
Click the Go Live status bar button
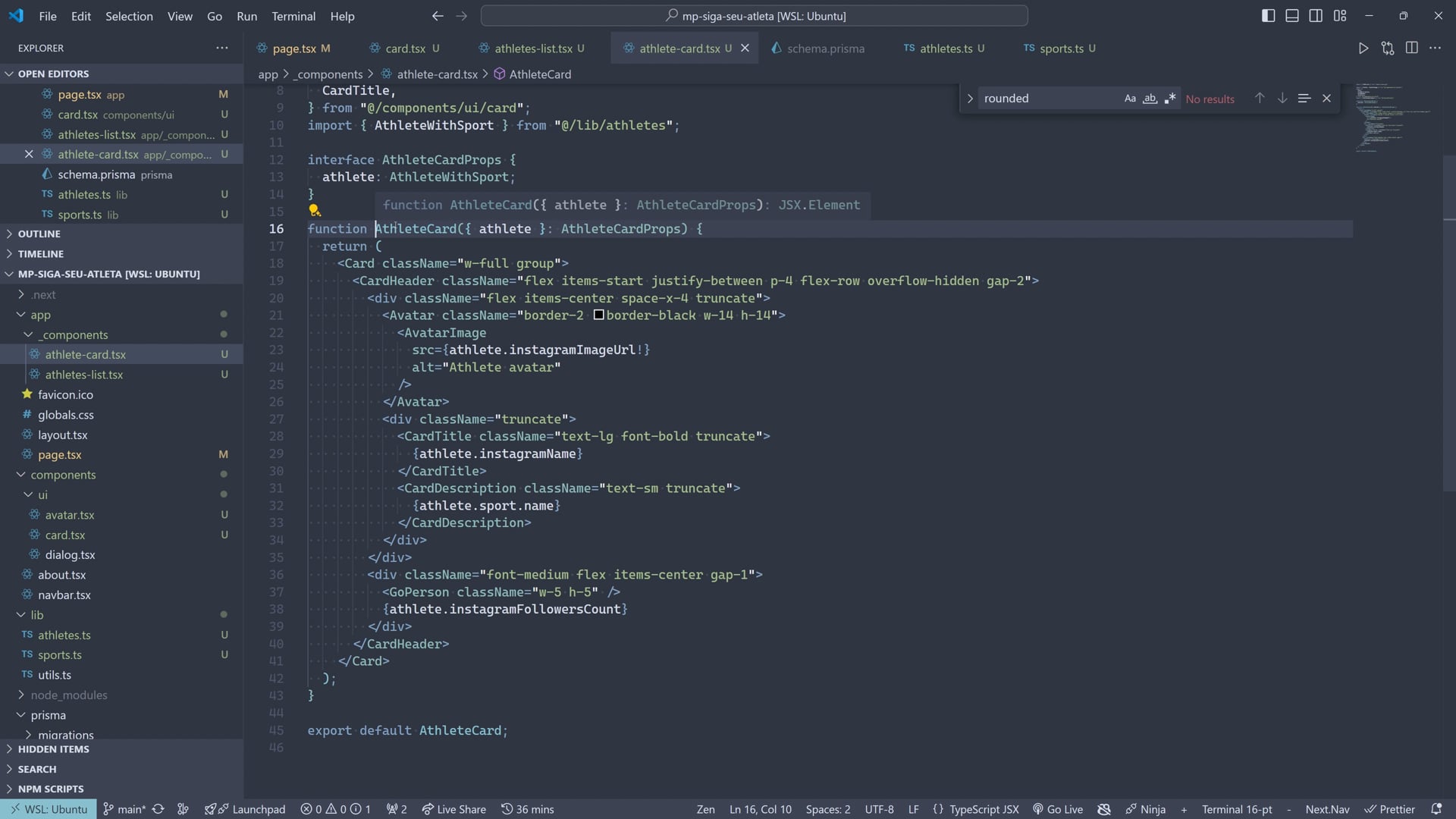coord(1058,809)
